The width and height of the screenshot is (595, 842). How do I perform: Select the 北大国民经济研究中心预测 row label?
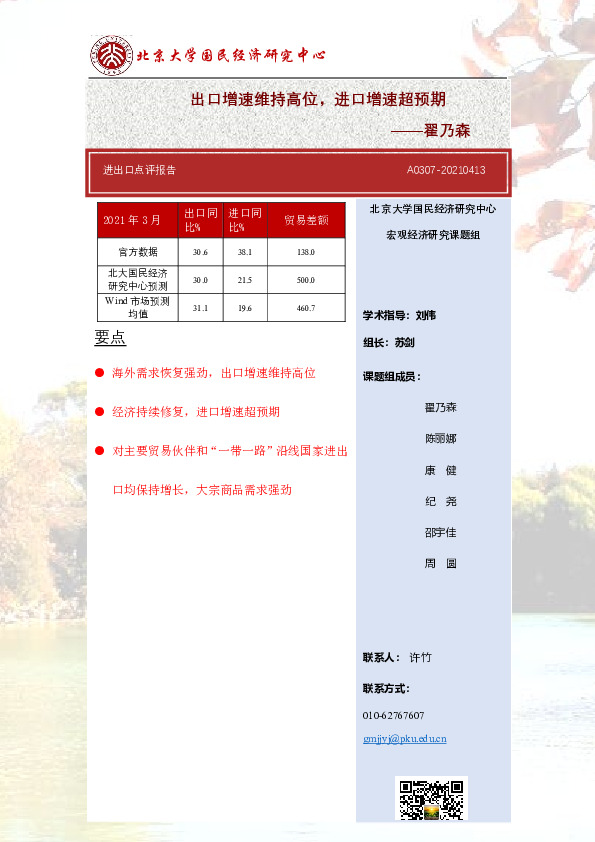[x=138, y=280]
